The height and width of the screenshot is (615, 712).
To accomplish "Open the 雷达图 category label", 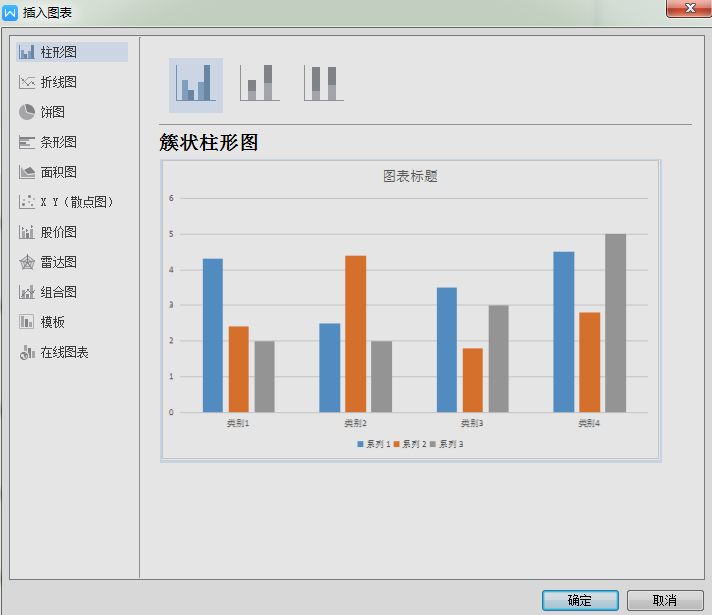I will coord(59,262).
